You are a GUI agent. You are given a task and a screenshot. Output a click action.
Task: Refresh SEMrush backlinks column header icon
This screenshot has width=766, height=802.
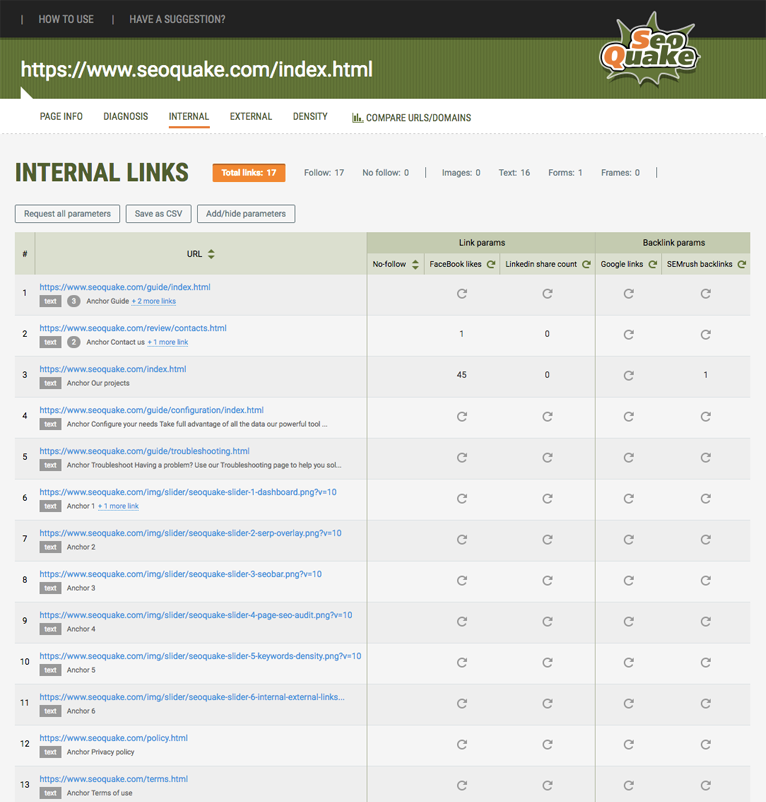[742, 264]
